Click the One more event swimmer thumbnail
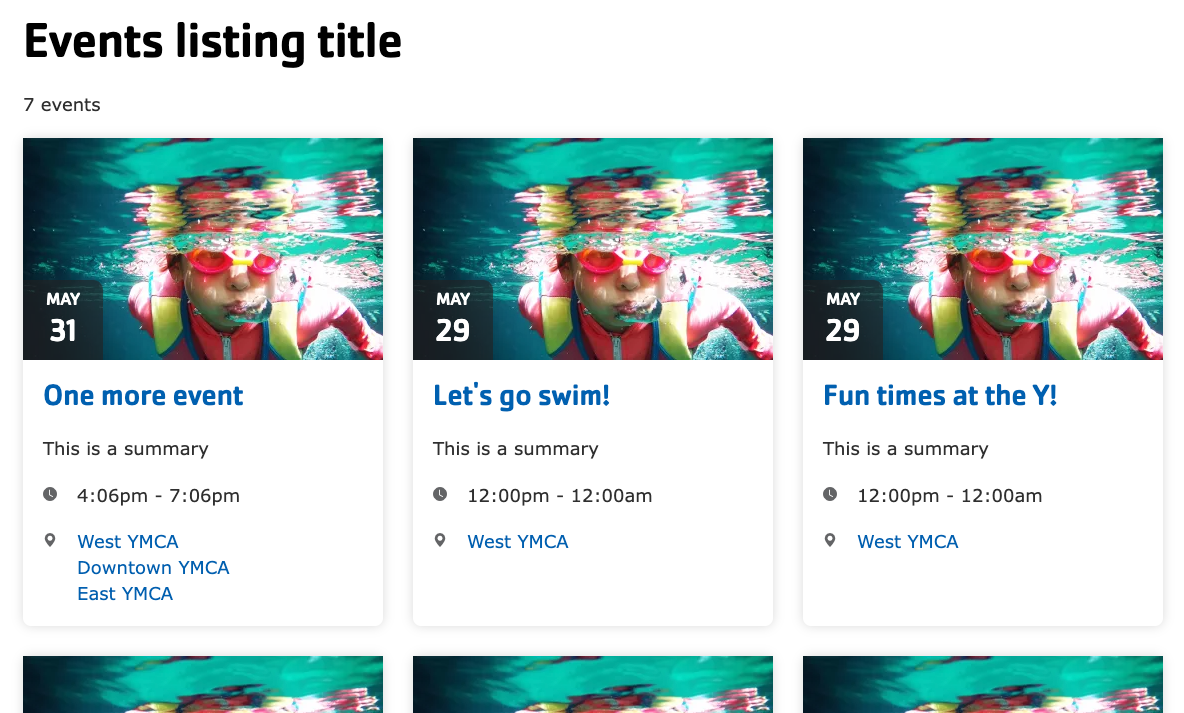 pyautogui.click(x=203, y=248)
